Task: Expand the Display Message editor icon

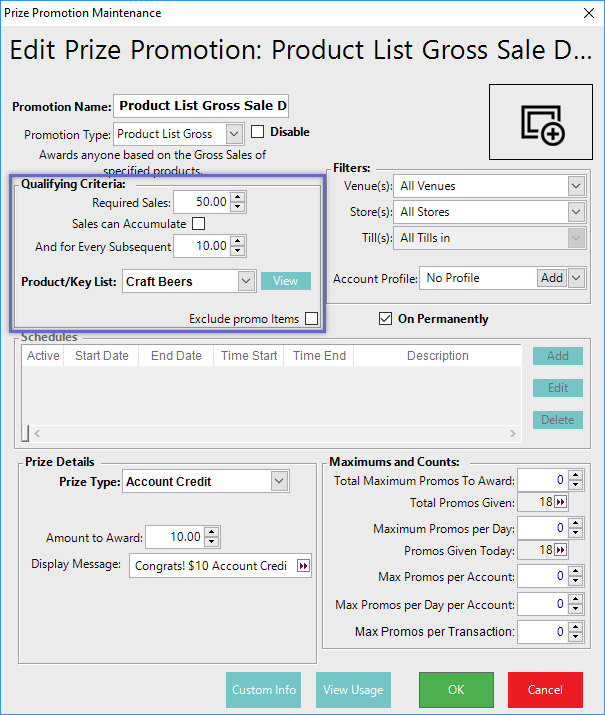Action: pos(303,566)
